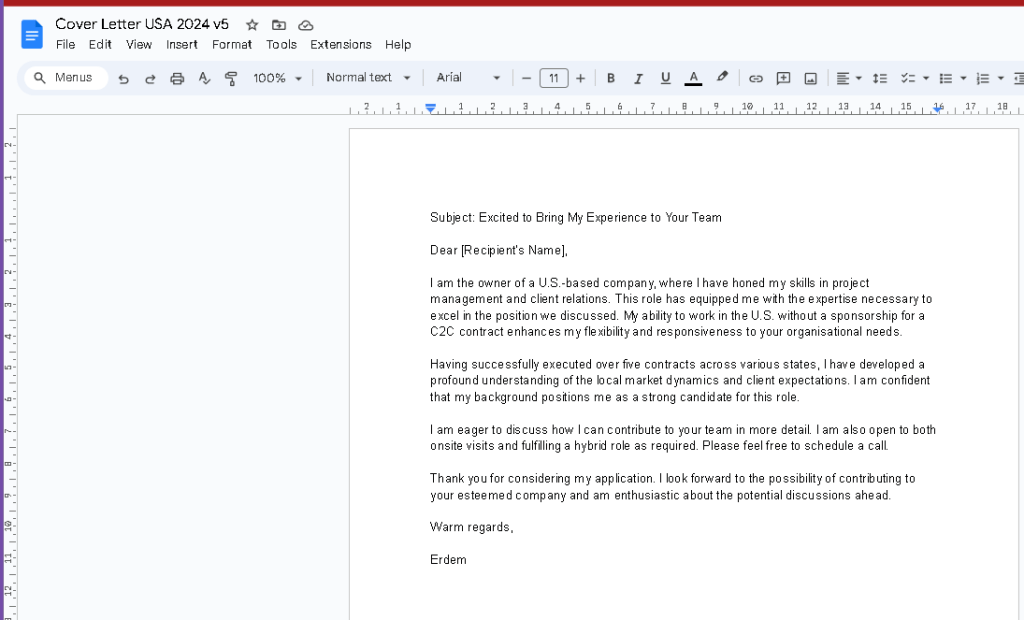
Task: Add a comment using toolbar icon
Action: 783,78
